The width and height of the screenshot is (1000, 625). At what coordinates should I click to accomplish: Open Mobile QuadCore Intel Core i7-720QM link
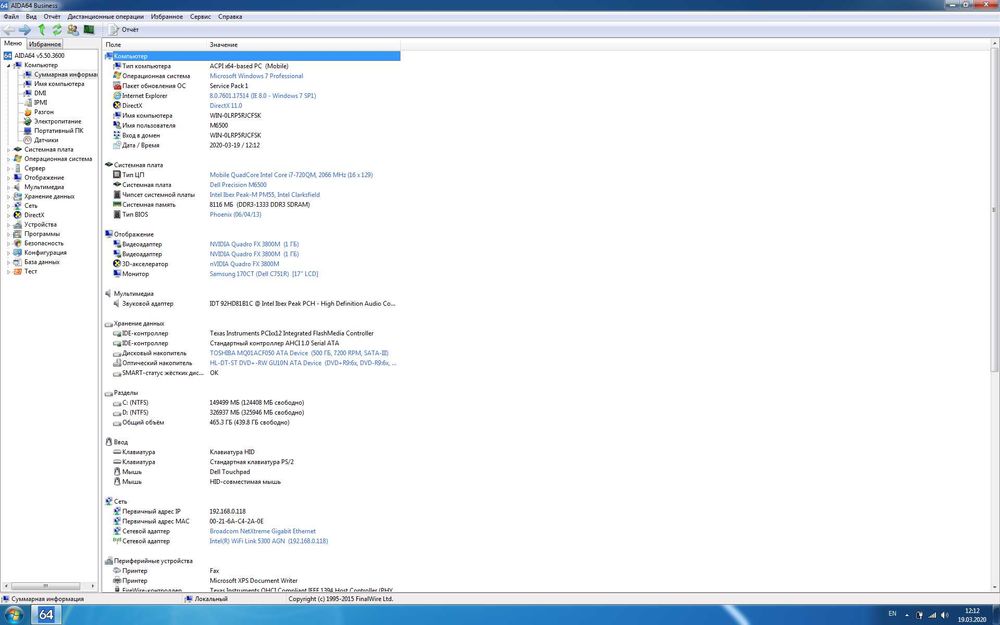click(x=291, y=175)
